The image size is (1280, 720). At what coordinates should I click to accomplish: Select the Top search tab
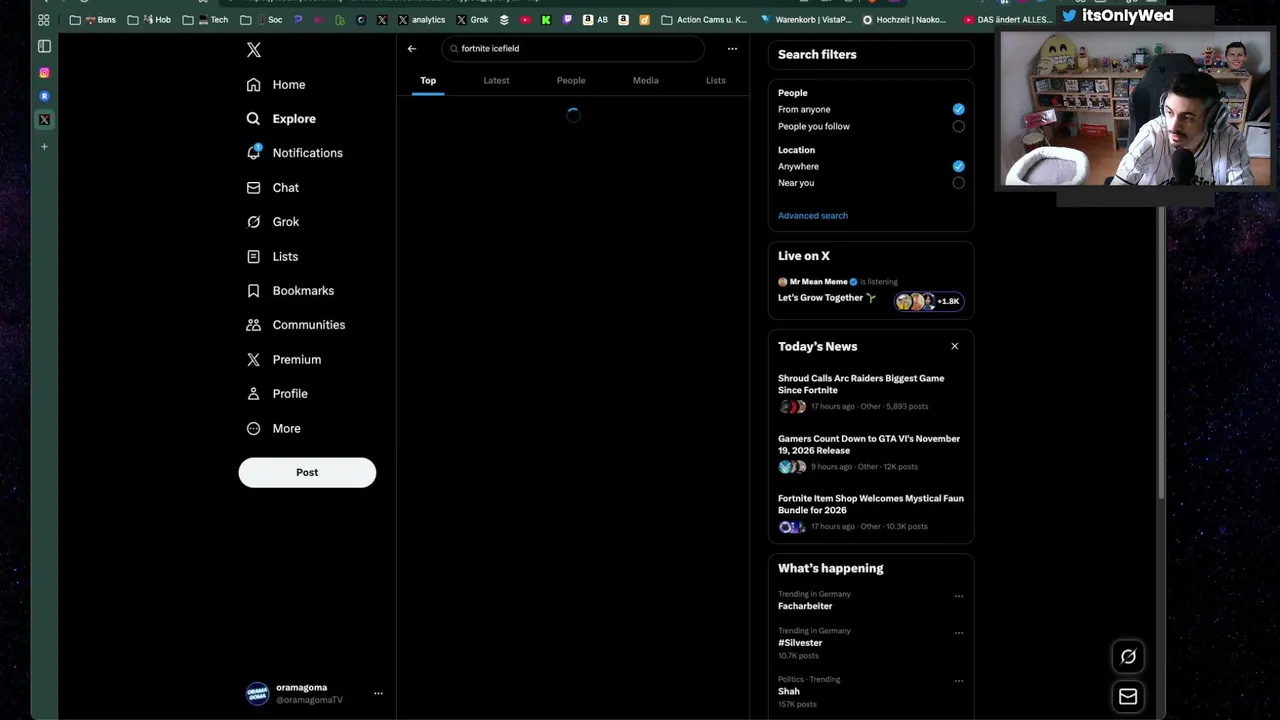pos(428,80)
